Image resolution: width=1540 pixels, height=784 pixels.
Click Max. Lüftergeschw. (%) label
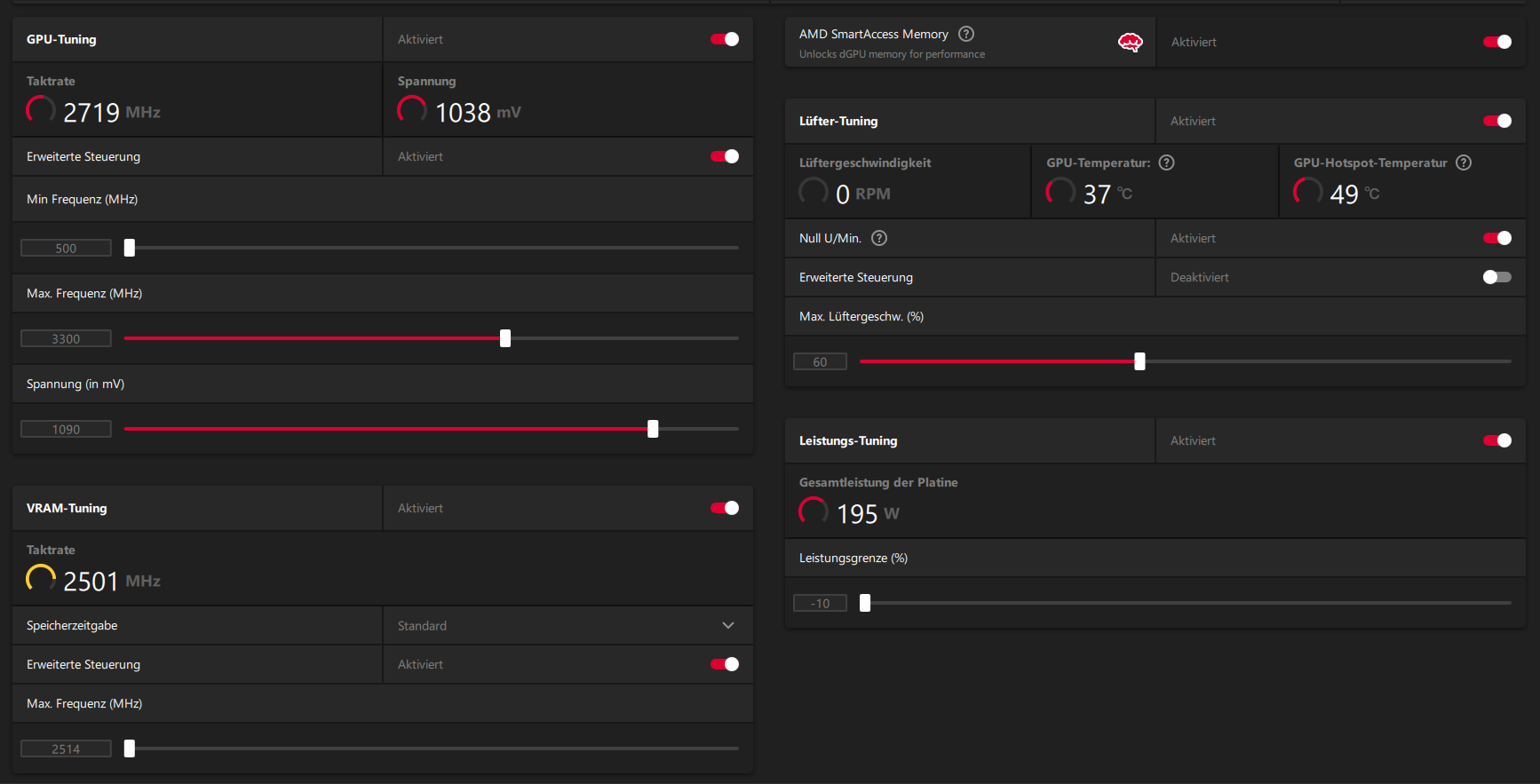[861, 316]
